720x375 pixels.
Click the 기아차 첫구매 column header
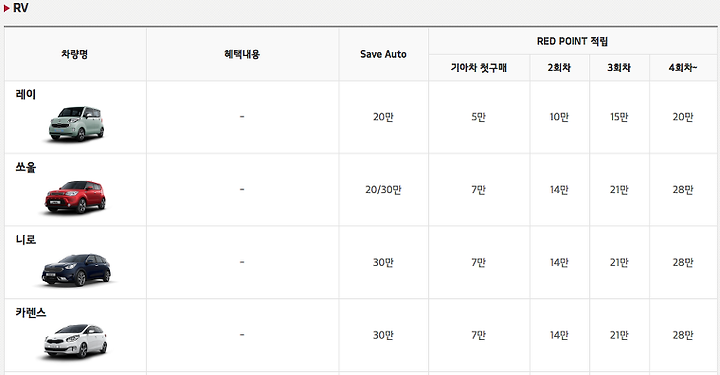tap(478, 68)
